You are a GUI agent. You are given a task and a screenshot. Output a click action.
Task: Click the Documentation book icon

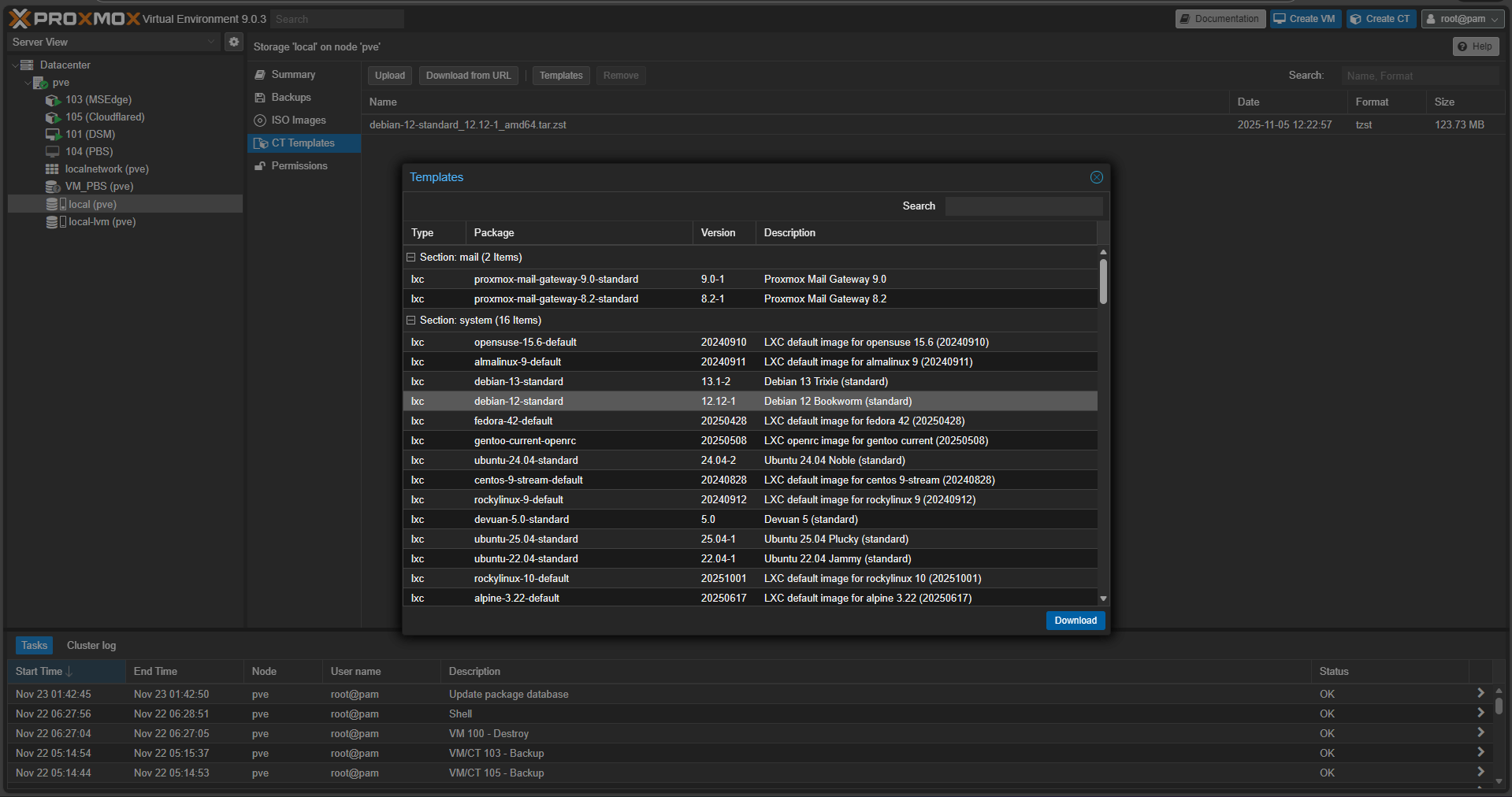click(x=1185, y=19)
